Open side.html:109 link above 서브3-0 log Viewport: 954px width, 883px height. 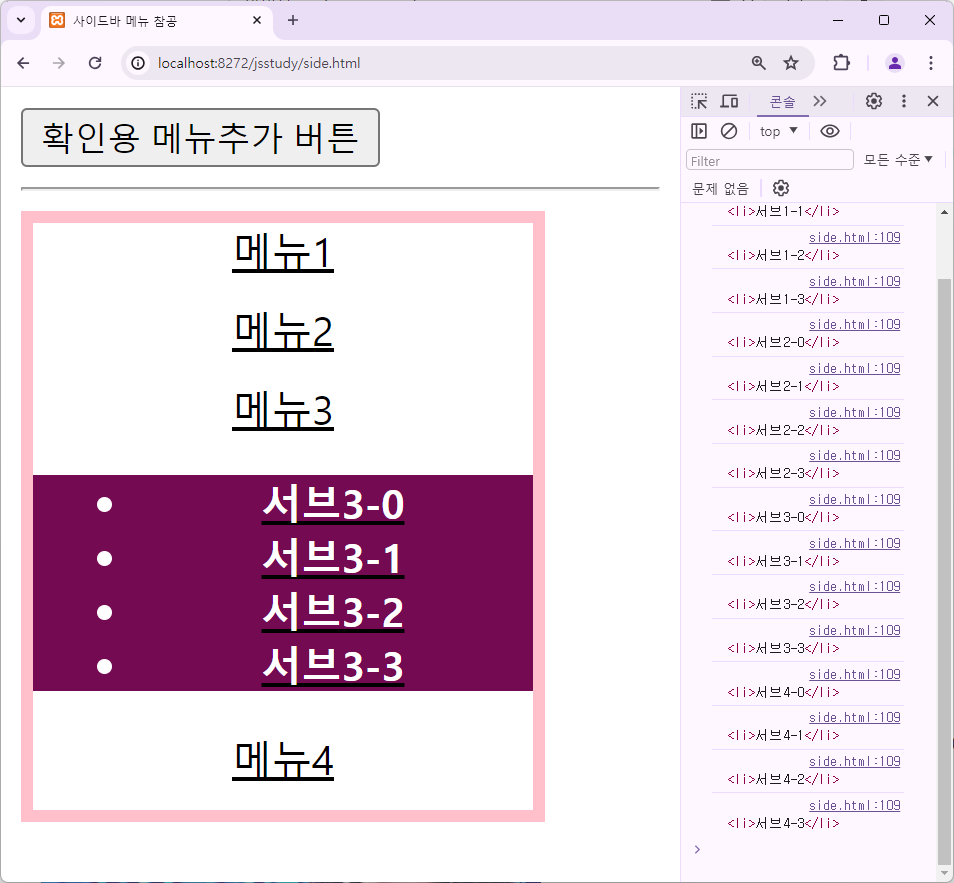[x=854, y=499]
